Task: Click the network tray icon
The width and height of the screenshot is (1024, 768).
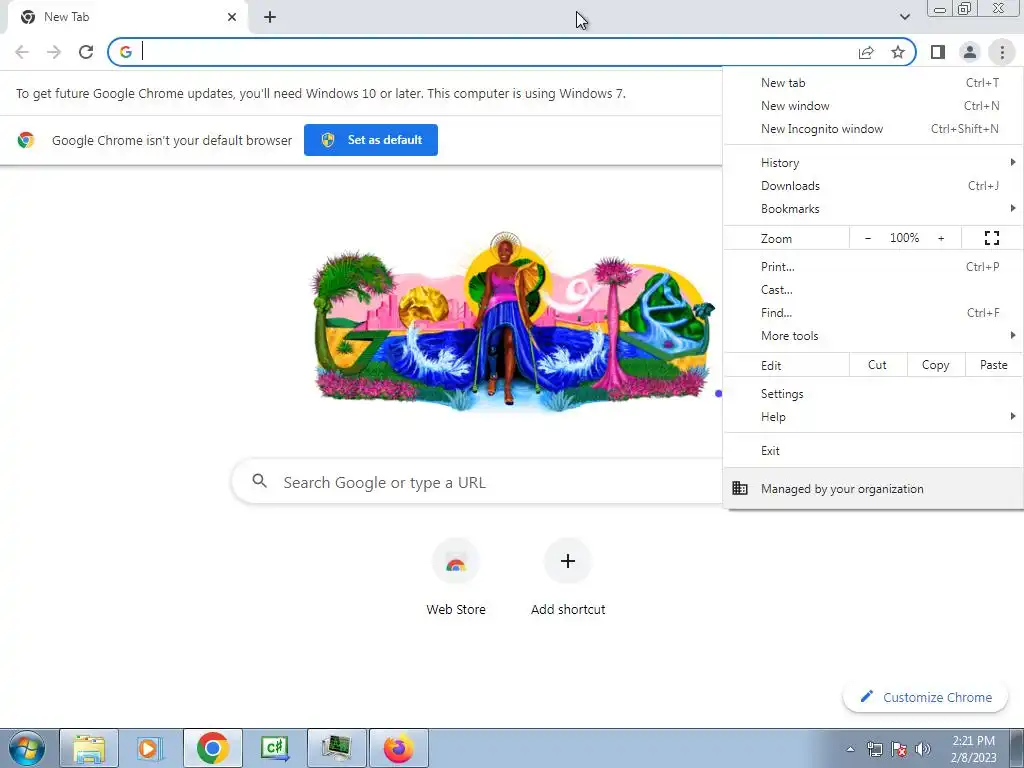Action: pos(874,749)
